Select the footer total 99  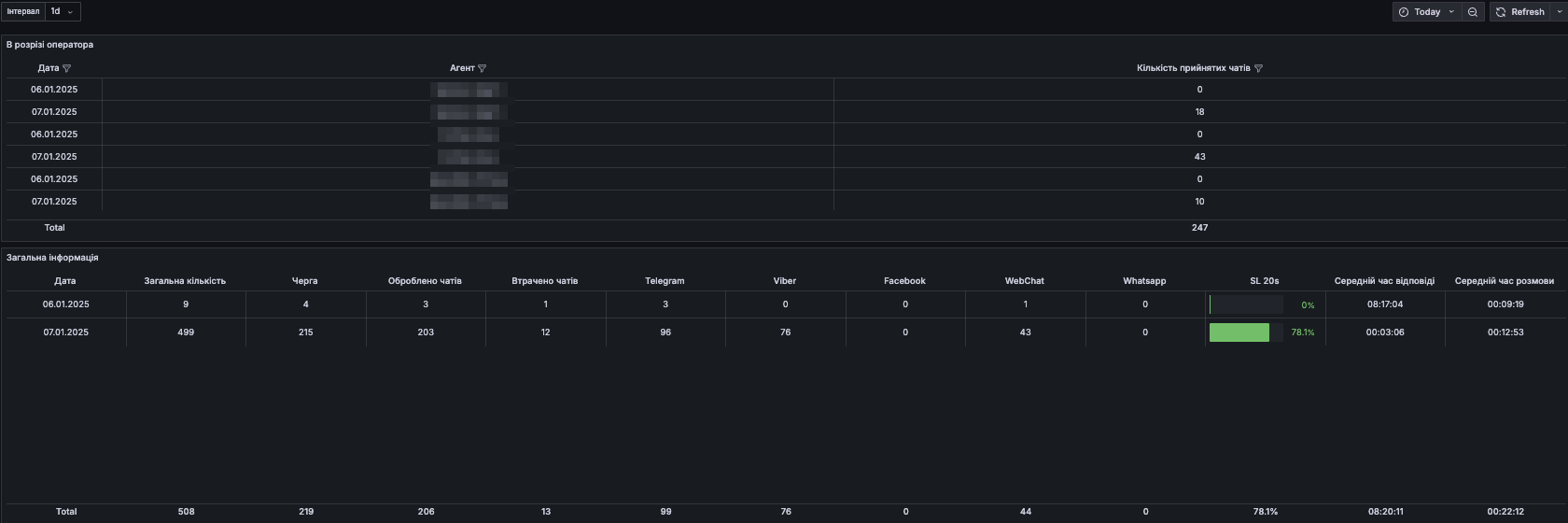(x=665, y=512)
